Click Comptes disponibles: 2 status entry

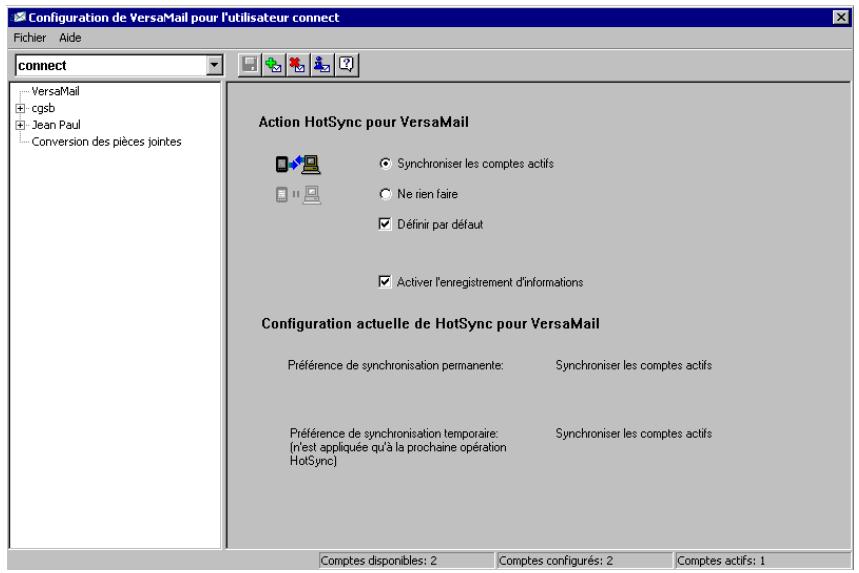click(406, 561)
